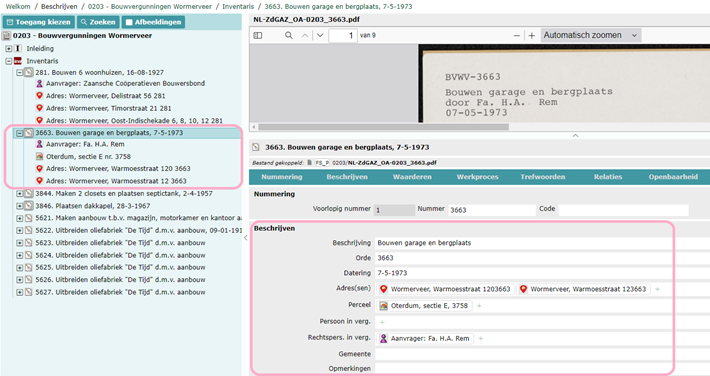Image resolution: width=710 pixels, height=376 pixels.
Task: Zoom in the PDF with plus
Action: click(x=532, y=35)
